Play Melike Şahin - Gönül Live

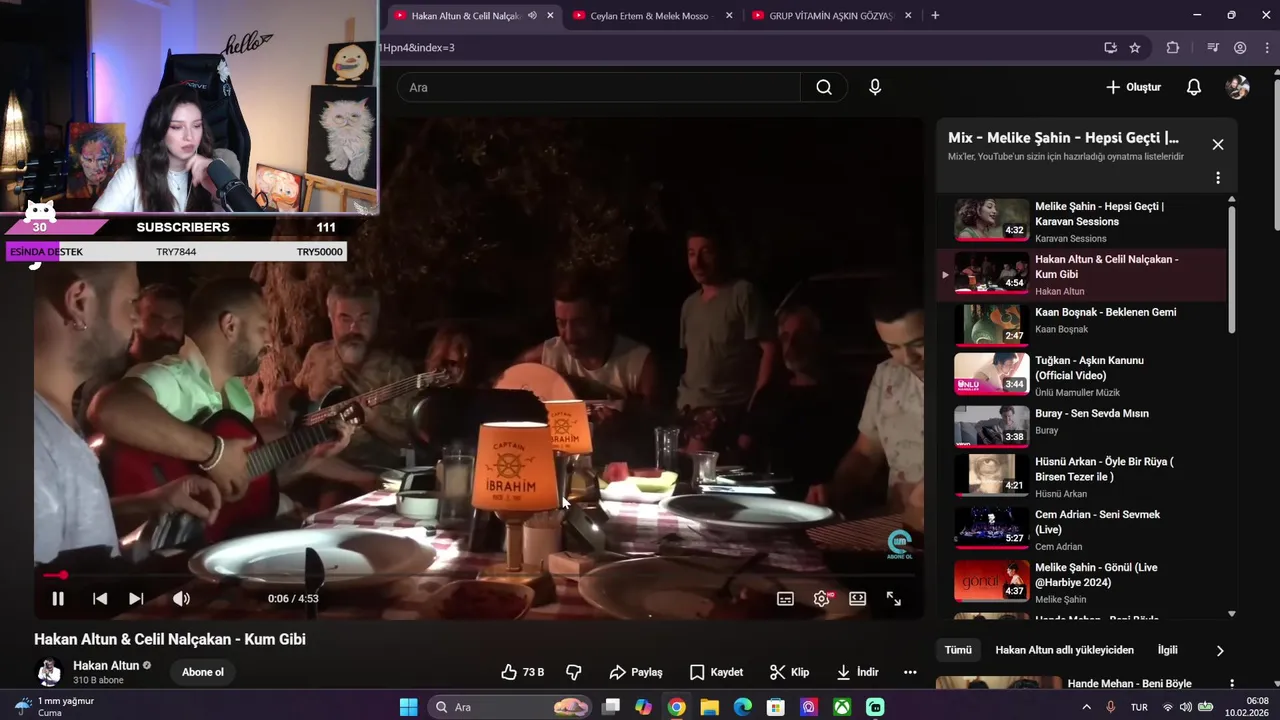click(x=1081, y=581)
